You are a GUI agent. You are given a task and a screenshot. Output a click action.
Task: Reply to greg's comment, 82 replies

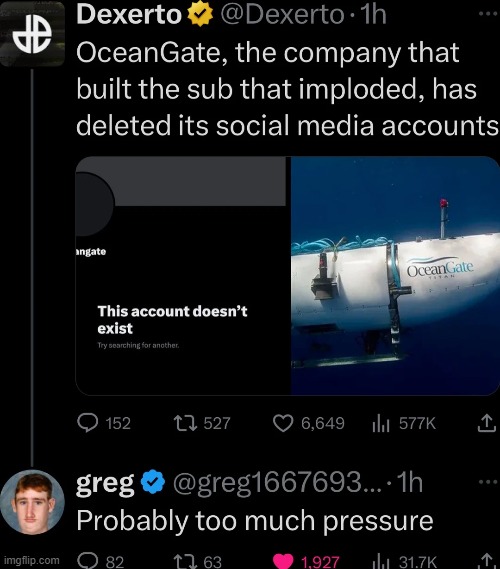pos(101,561)
